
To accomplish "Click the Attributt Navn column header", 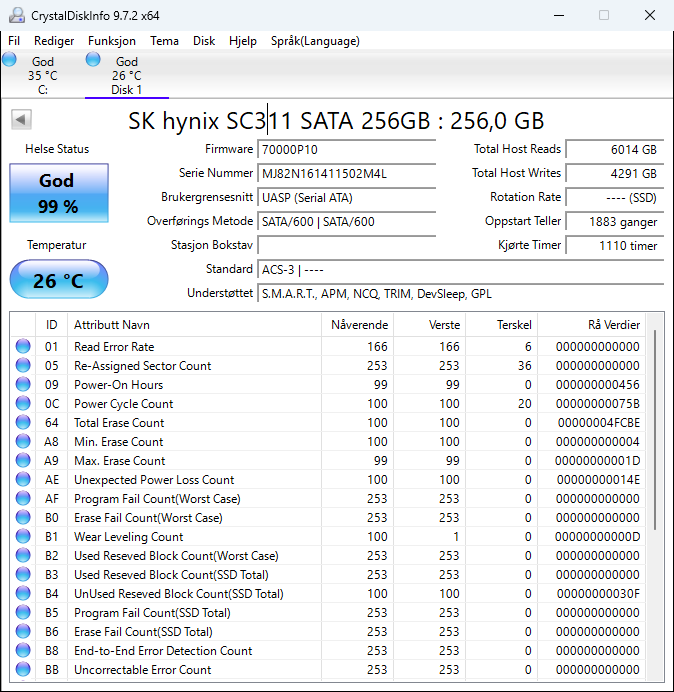I will 194,325.
